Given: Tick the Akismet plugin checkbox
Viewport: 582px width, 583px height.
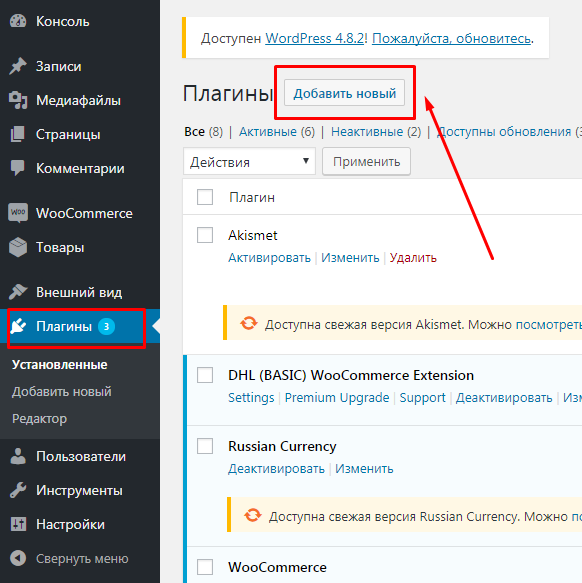Looking at the screenshot, I should tap(205, 235).
